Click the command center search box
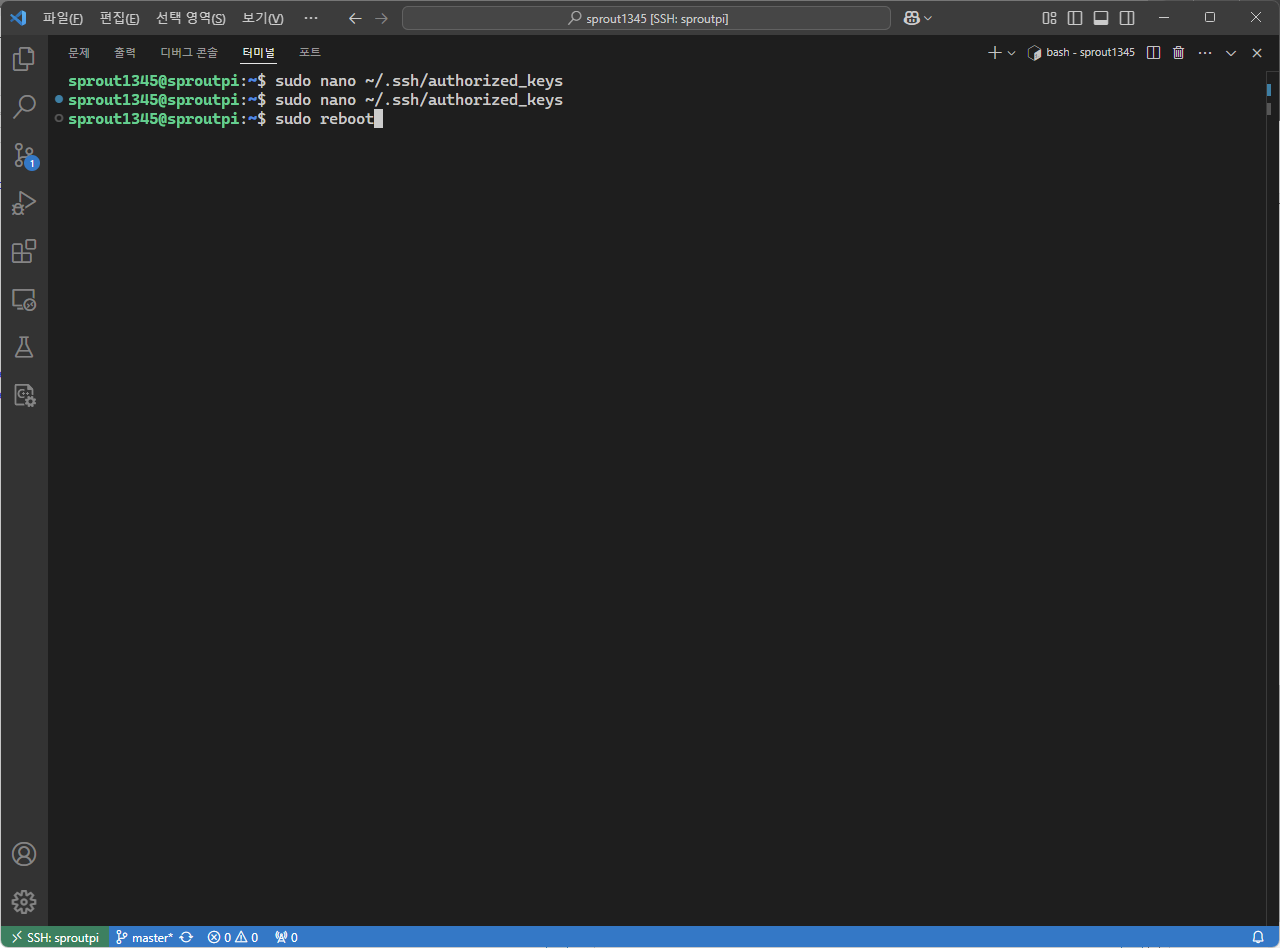 646,18
